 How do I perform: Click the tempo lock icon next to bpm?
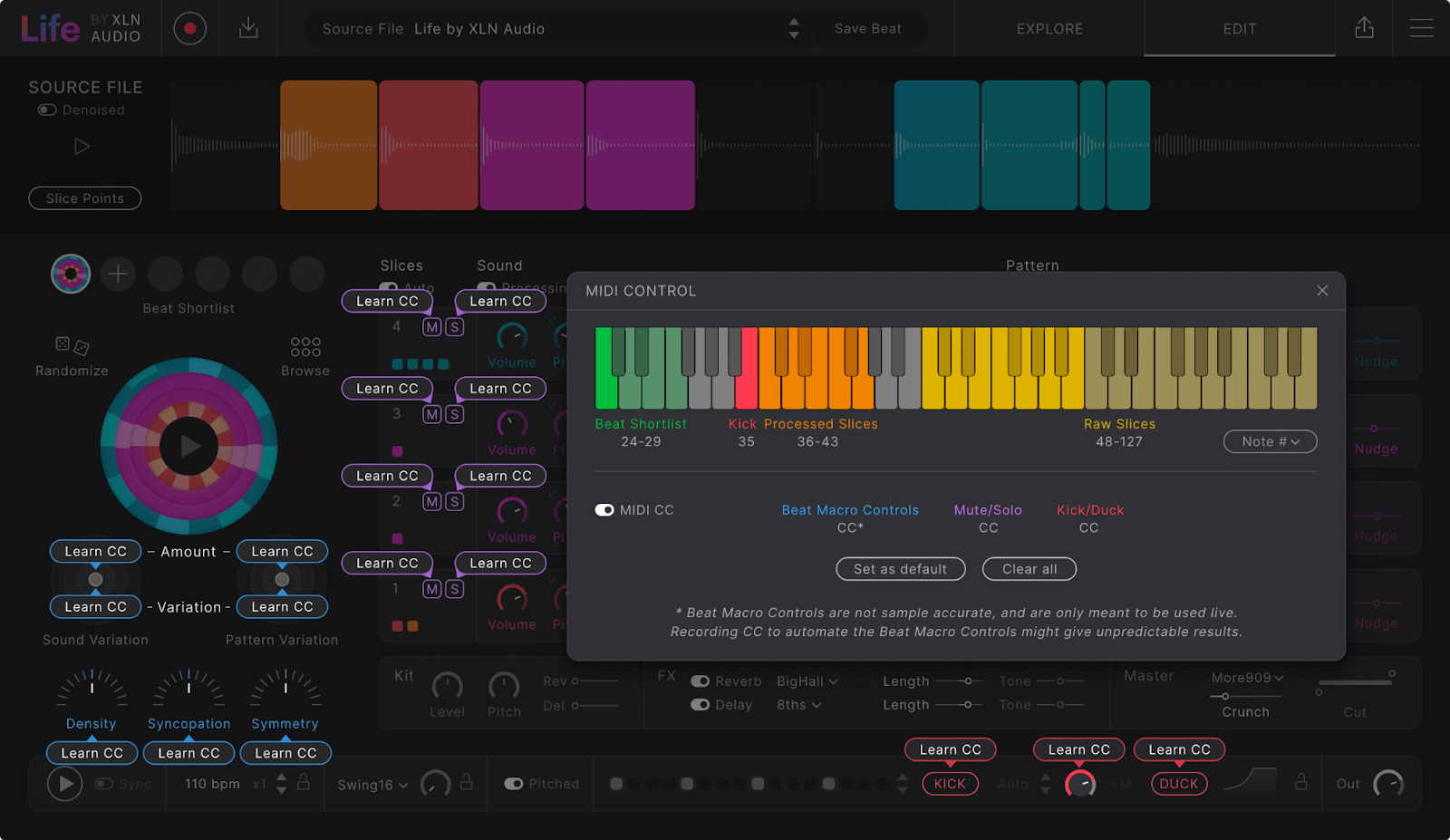click(304, 782)
